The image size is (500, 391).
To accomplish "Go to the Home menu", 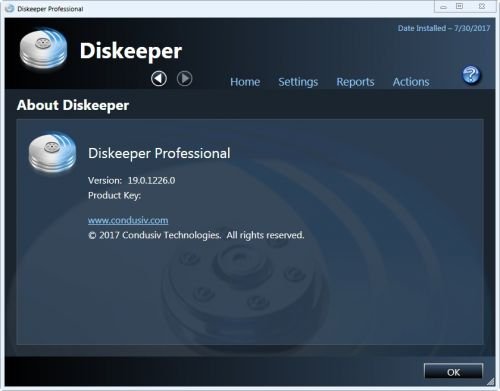I will click(x=245, y=82).
